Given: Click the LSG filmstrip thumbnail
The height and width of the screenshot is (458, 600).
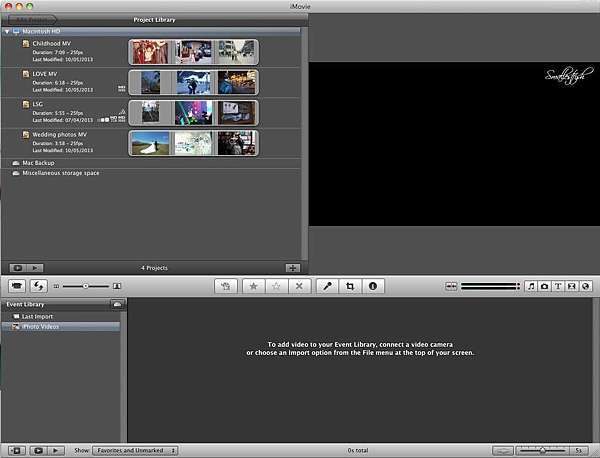Looking at the screenshot, I should pyautogui.click(x=194, y=112).
